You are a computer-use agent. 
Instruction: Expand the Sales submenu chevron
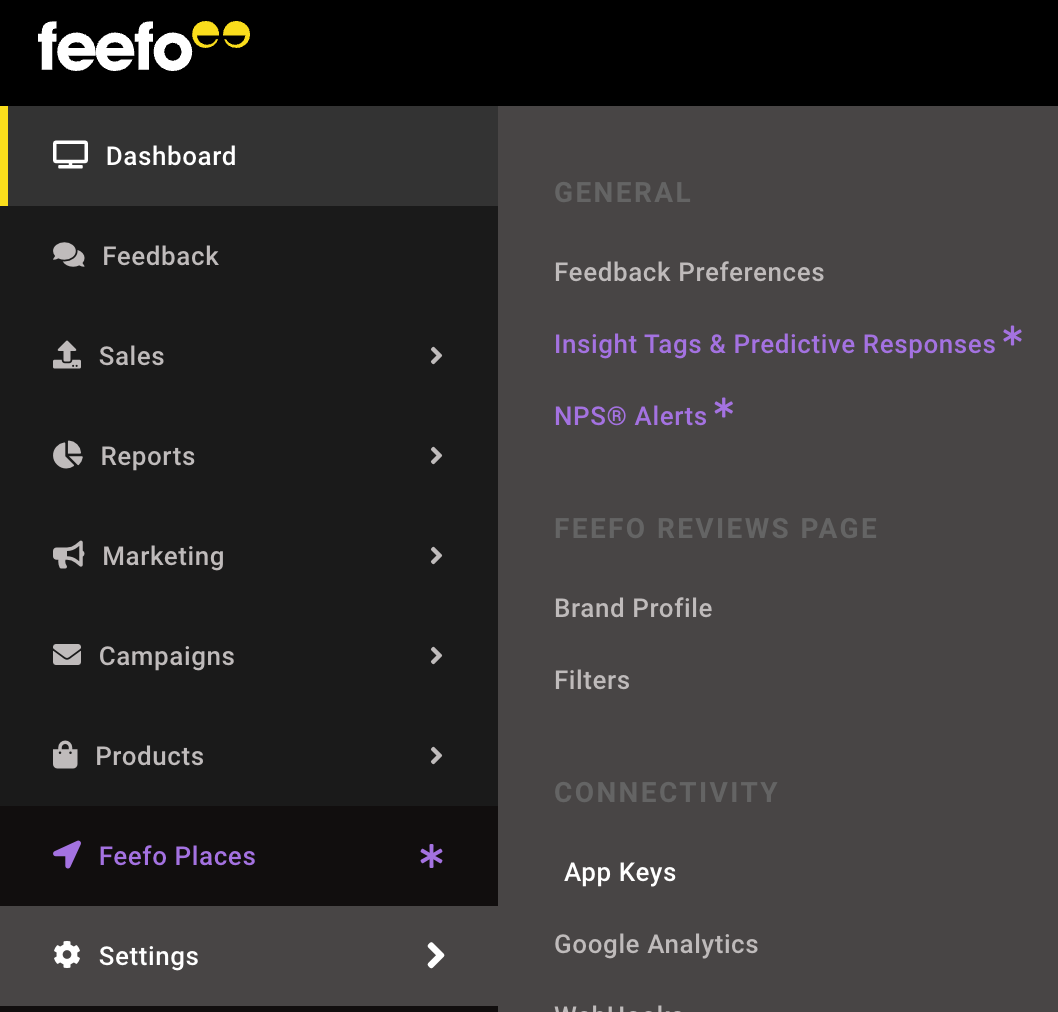(x=436, y=356)
